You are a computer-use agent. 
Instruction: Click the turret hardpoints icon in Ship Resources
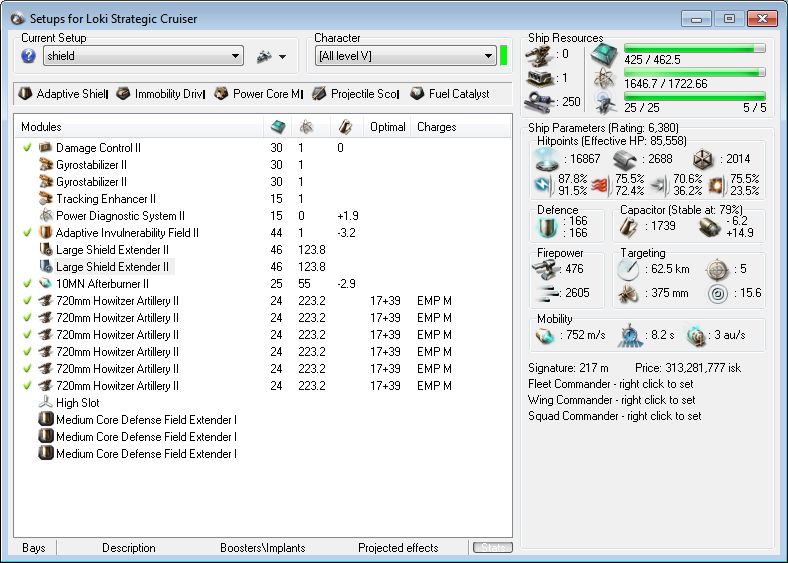point(540,55)
